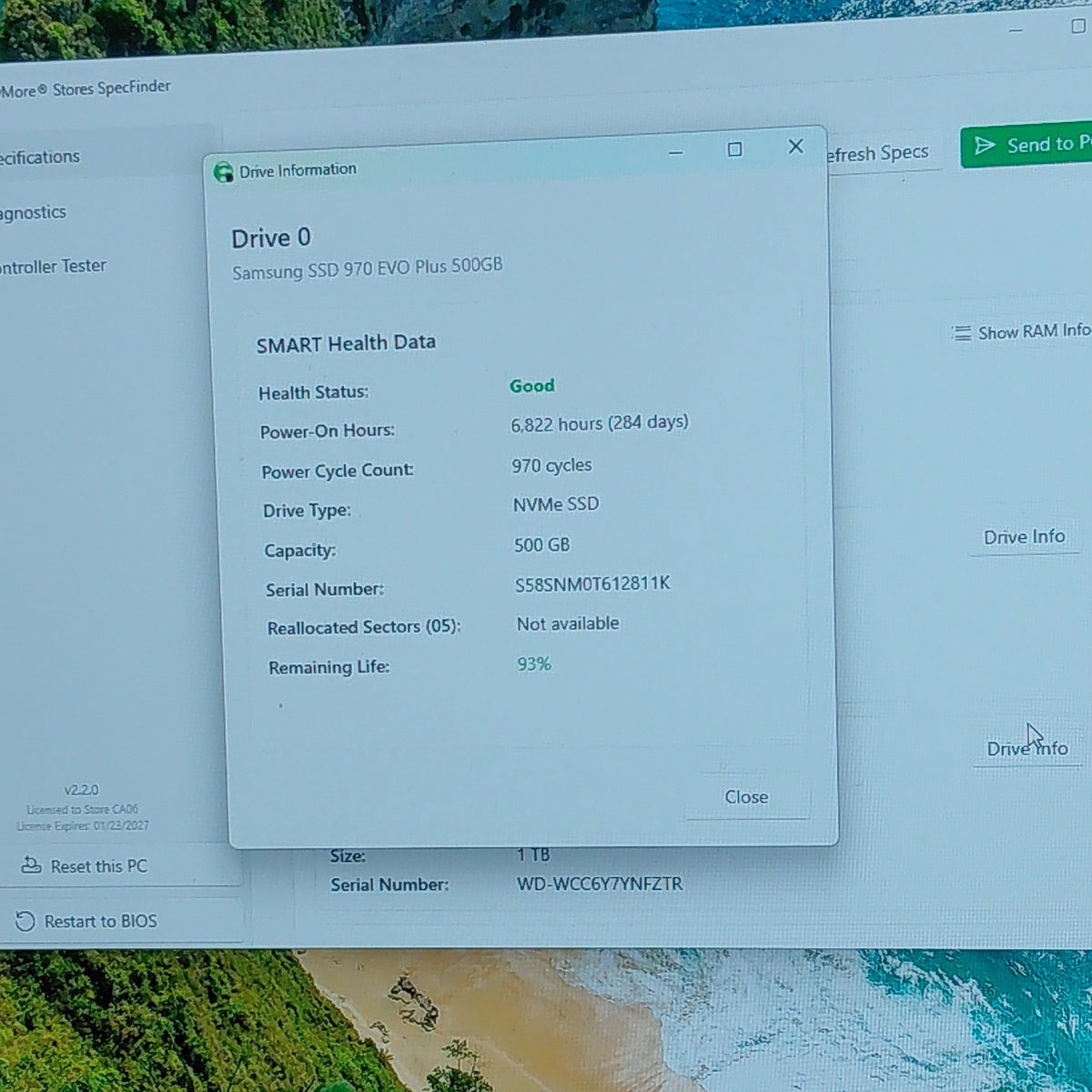1092x1092 pixels.
Task: Minimize the main SpecFinder window
Action: (1016, 31)
